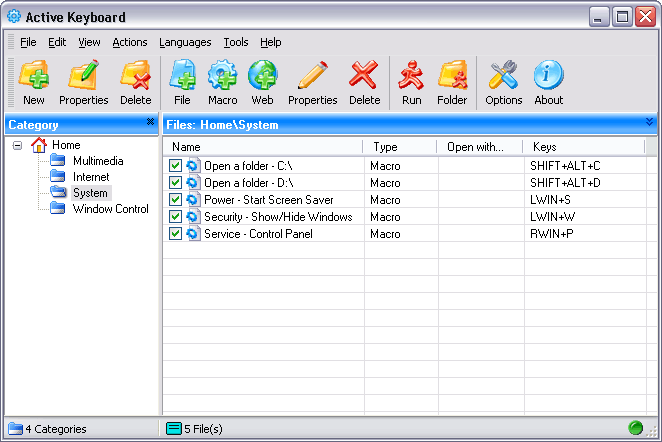Click the Files panel header chevron
Image resolution: width=662 pixels, height=442 pixels.
[649, 122]
